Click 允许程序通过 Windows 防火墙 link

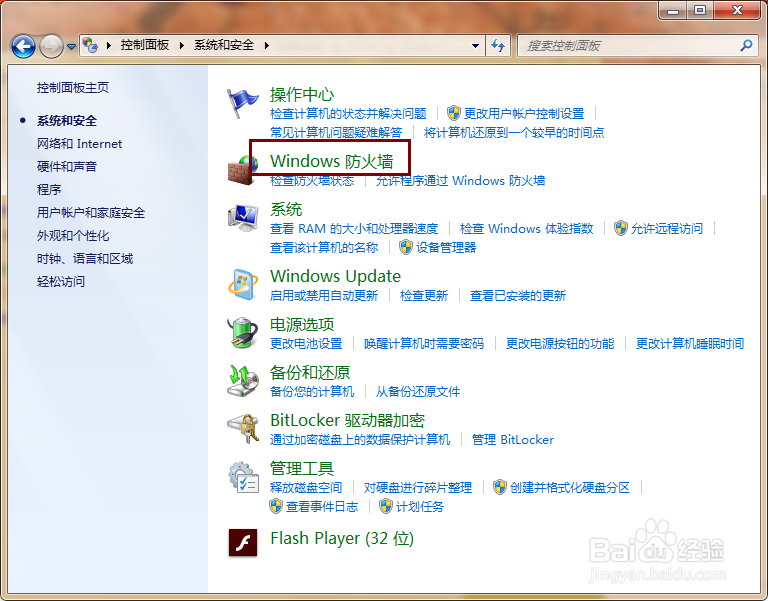tap(460, 181)
